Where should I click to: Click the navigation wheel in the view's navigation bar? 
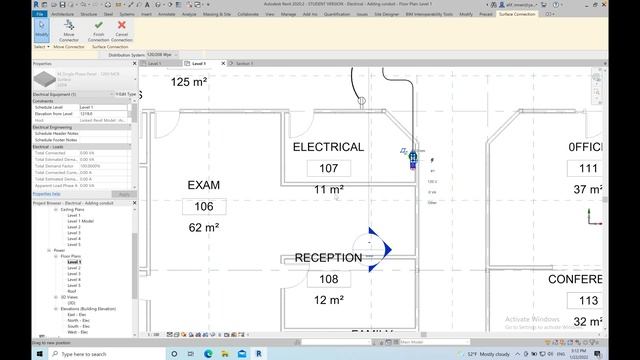tap(596, 78)
